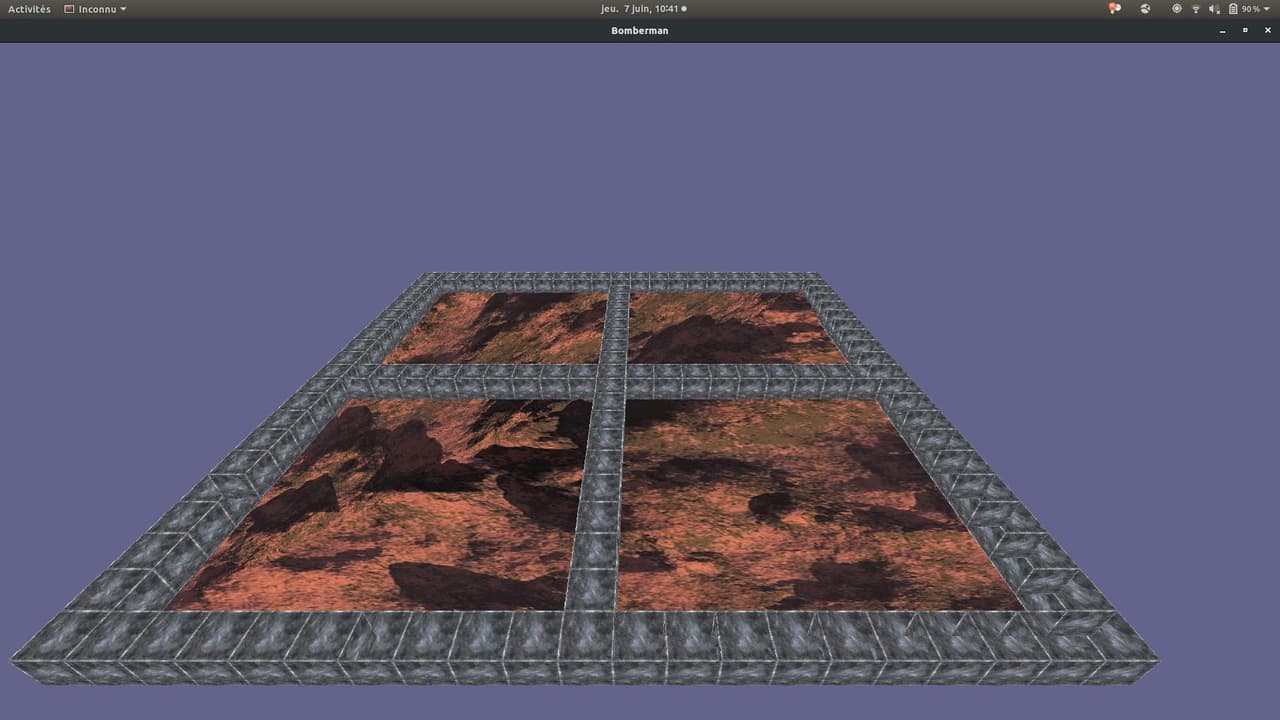Click the speaker volume icon
This screenshot has width=1280, height=720.
(1214, 9)
